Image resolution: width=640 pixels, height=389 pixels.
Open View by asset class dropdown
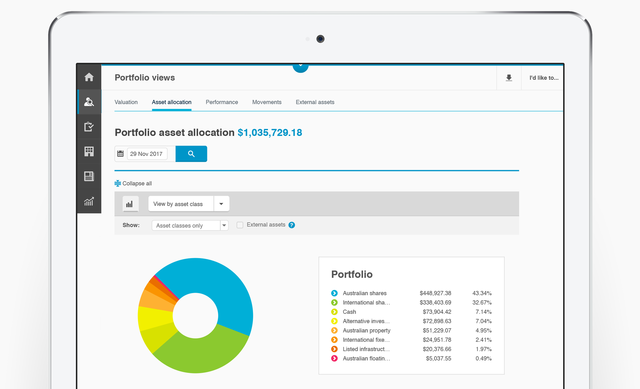(x=189, y=204)
